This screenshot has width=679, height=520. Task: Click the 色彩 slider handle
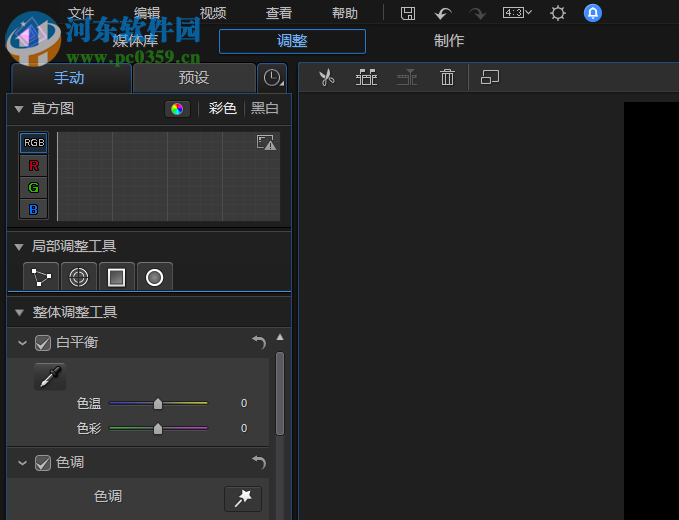158,429
